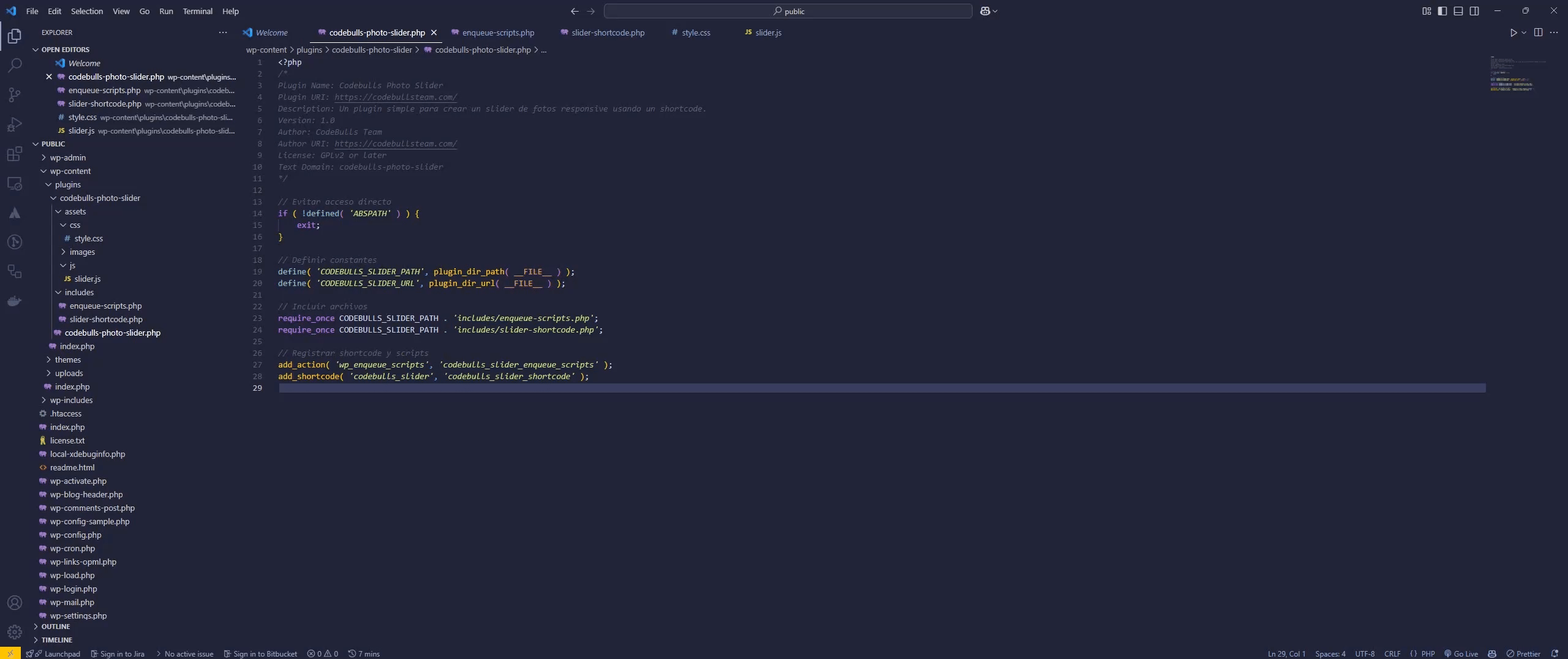Click the public search command box
Screen dimensions: 1568x659
tap(788, 11)
